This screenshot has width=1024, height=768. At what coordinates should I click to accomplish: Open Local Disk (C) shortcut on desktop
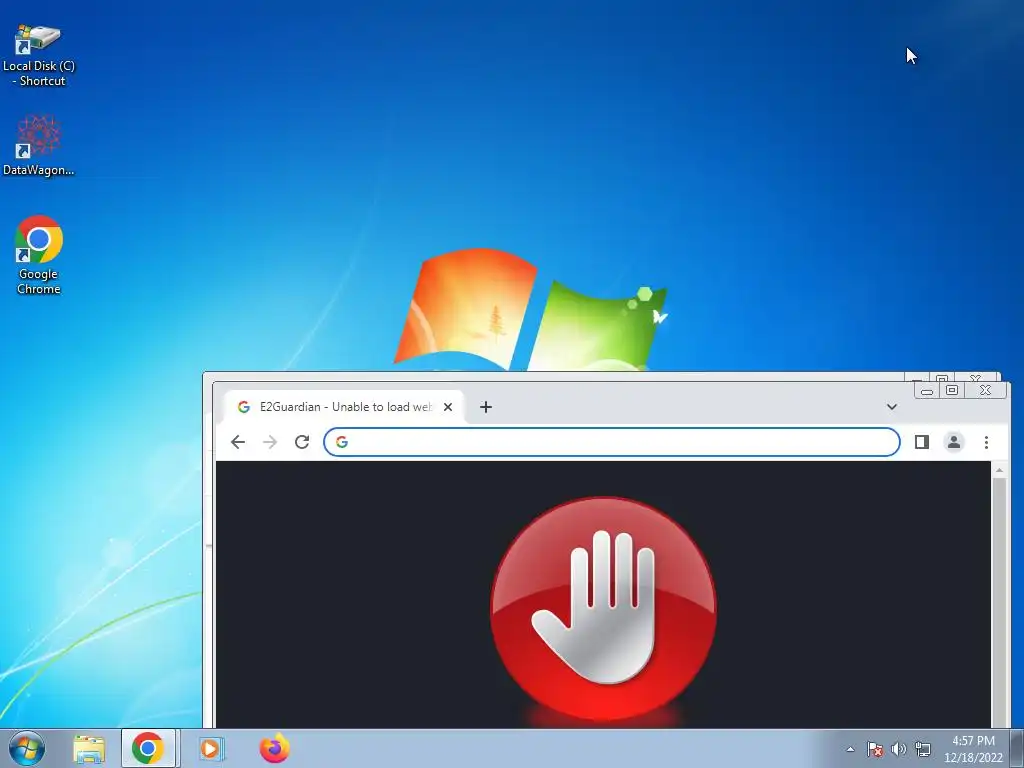[39, 56]
